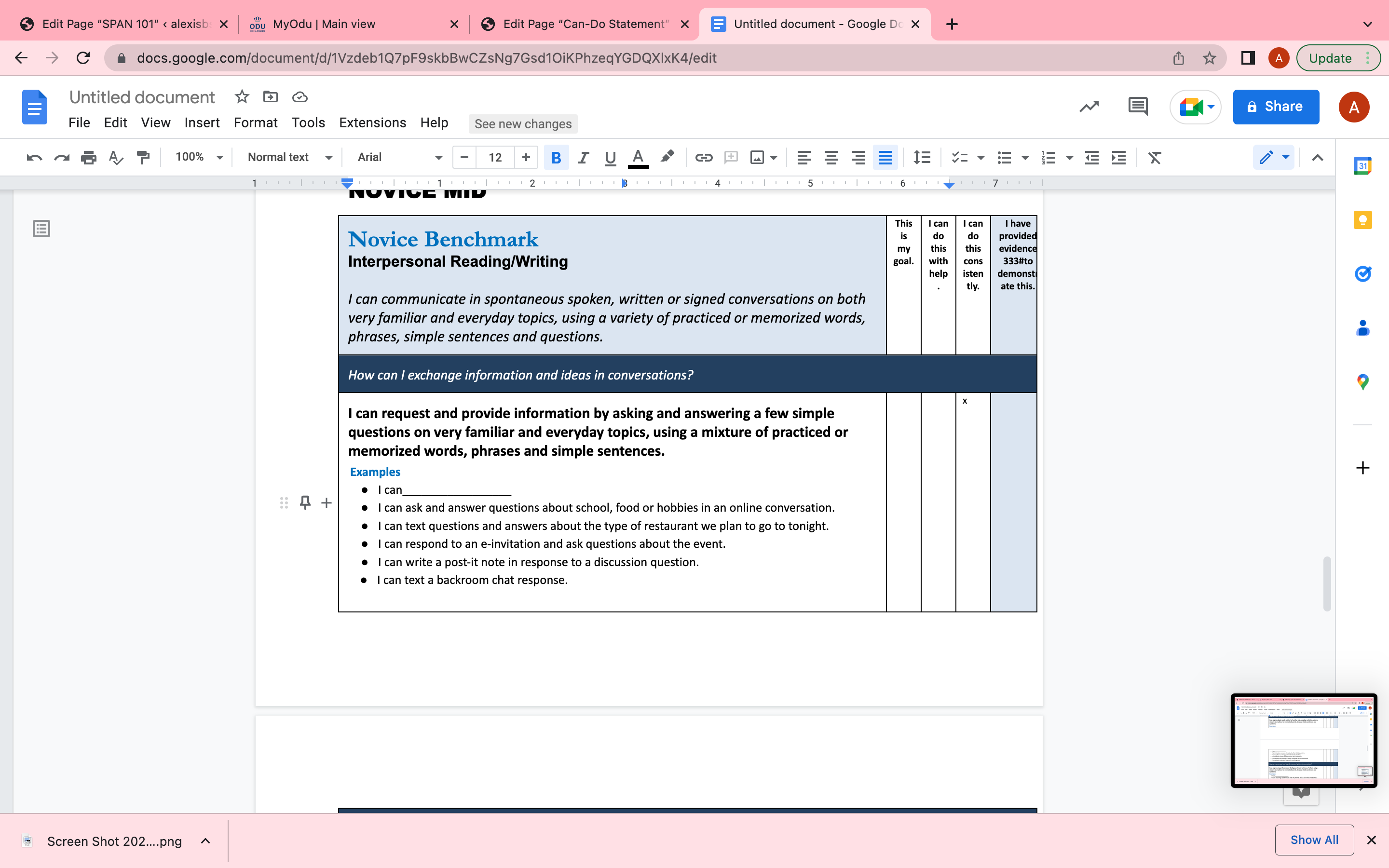Screen dimensions: 1389x868
Task: Open Contacts in side panel
Action: tap(1362, 328)
